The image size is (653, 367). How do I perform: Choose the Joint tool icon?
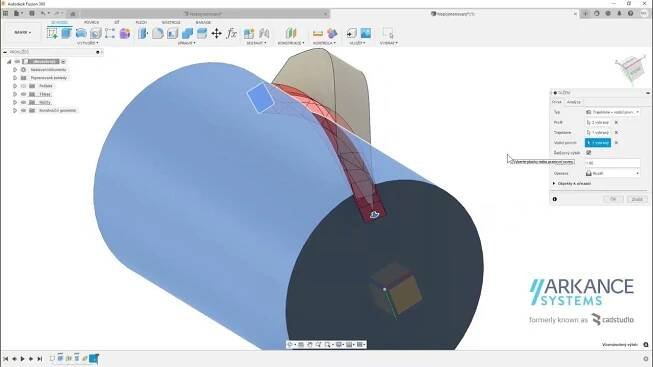pyautogui.click(x=264, y=33)
